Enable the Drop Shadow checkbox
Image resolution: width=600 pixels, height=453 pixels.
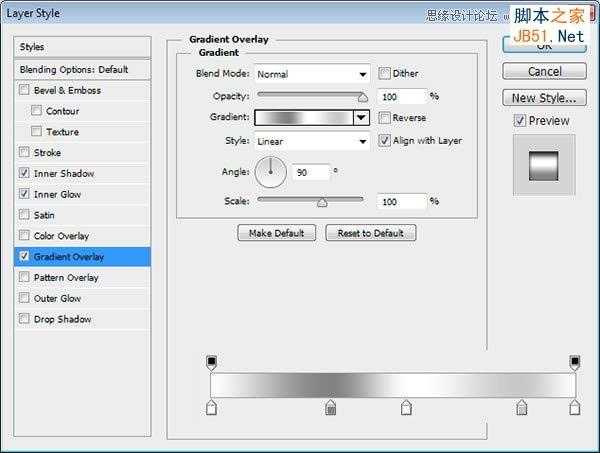click(24, 318)
